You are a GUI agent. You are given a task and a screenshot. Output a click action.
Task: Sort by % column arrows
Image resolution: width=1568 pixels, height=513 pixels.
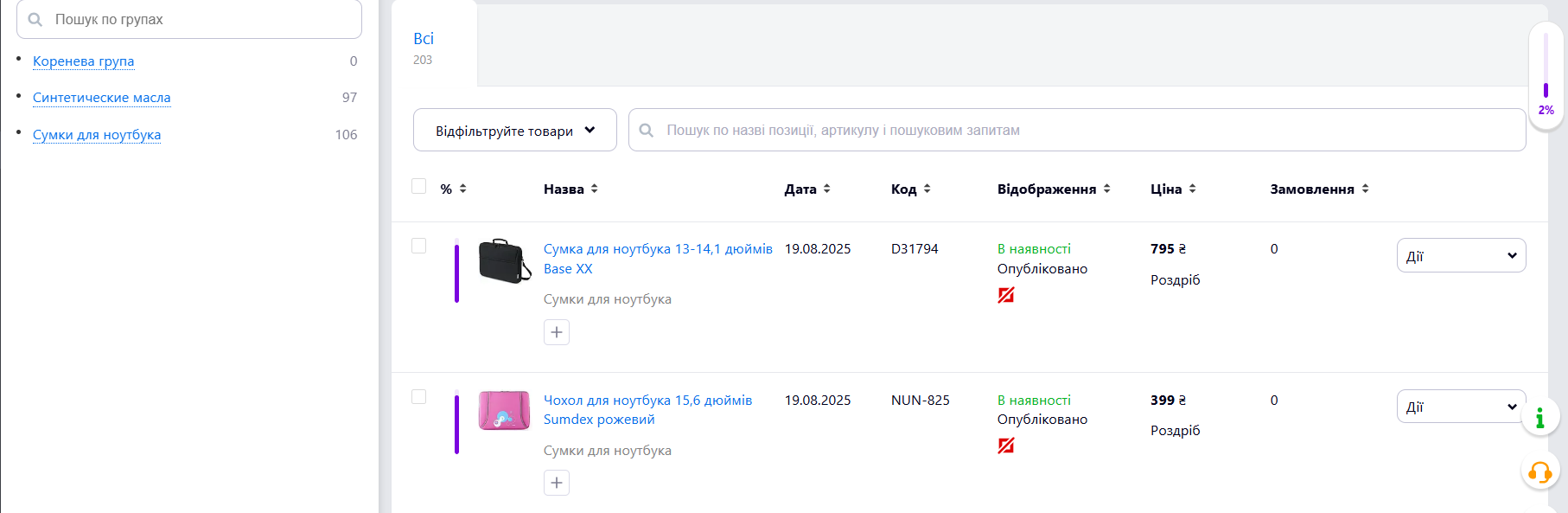click(463, 189)
